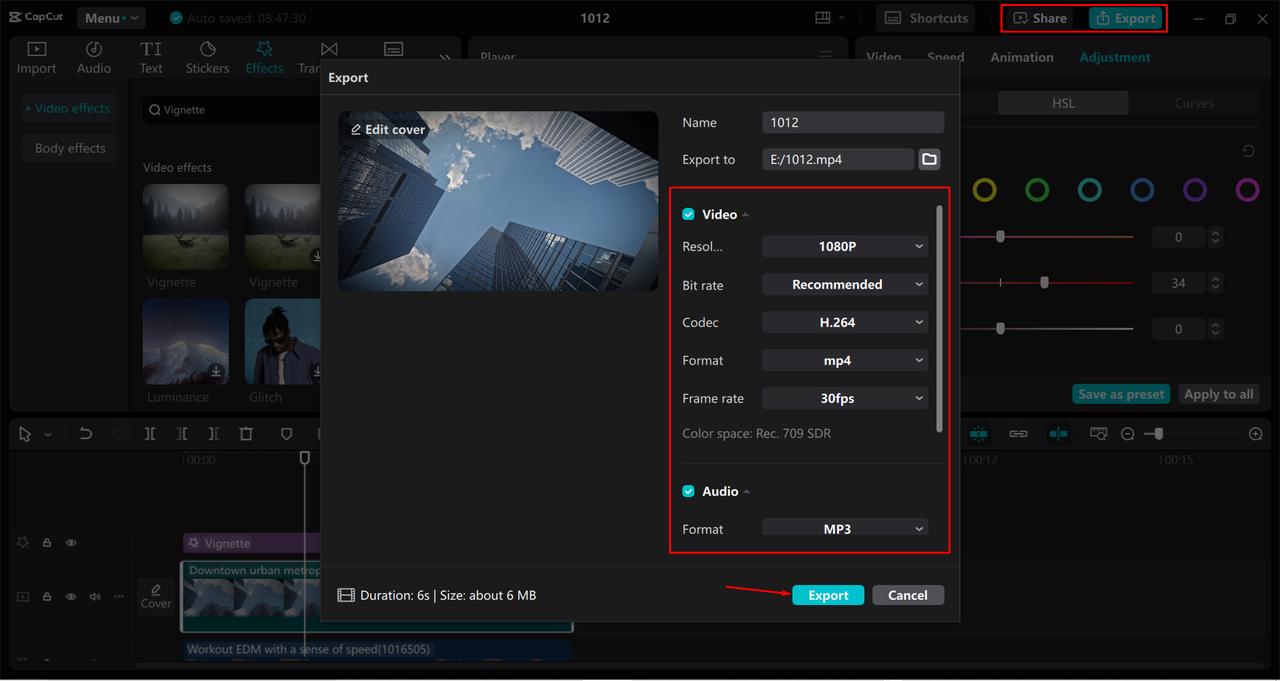
Task: Click the Apply to all button
Action: [1218, 394]
